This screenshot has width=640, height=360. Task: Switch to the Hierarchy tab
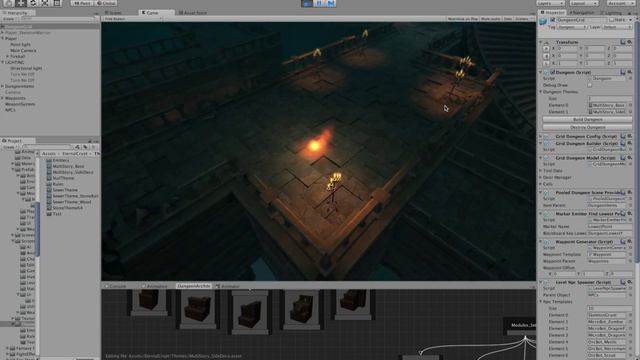tap(18, 13)
